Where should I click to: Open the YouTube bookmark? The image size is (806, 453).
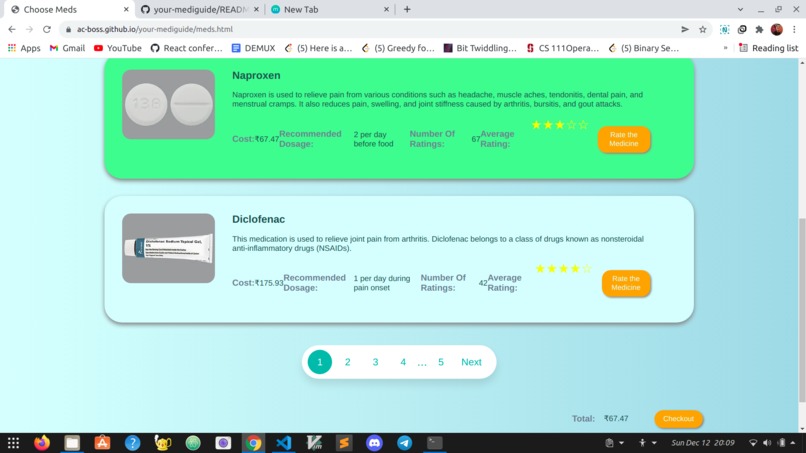(x=117, y=48)
